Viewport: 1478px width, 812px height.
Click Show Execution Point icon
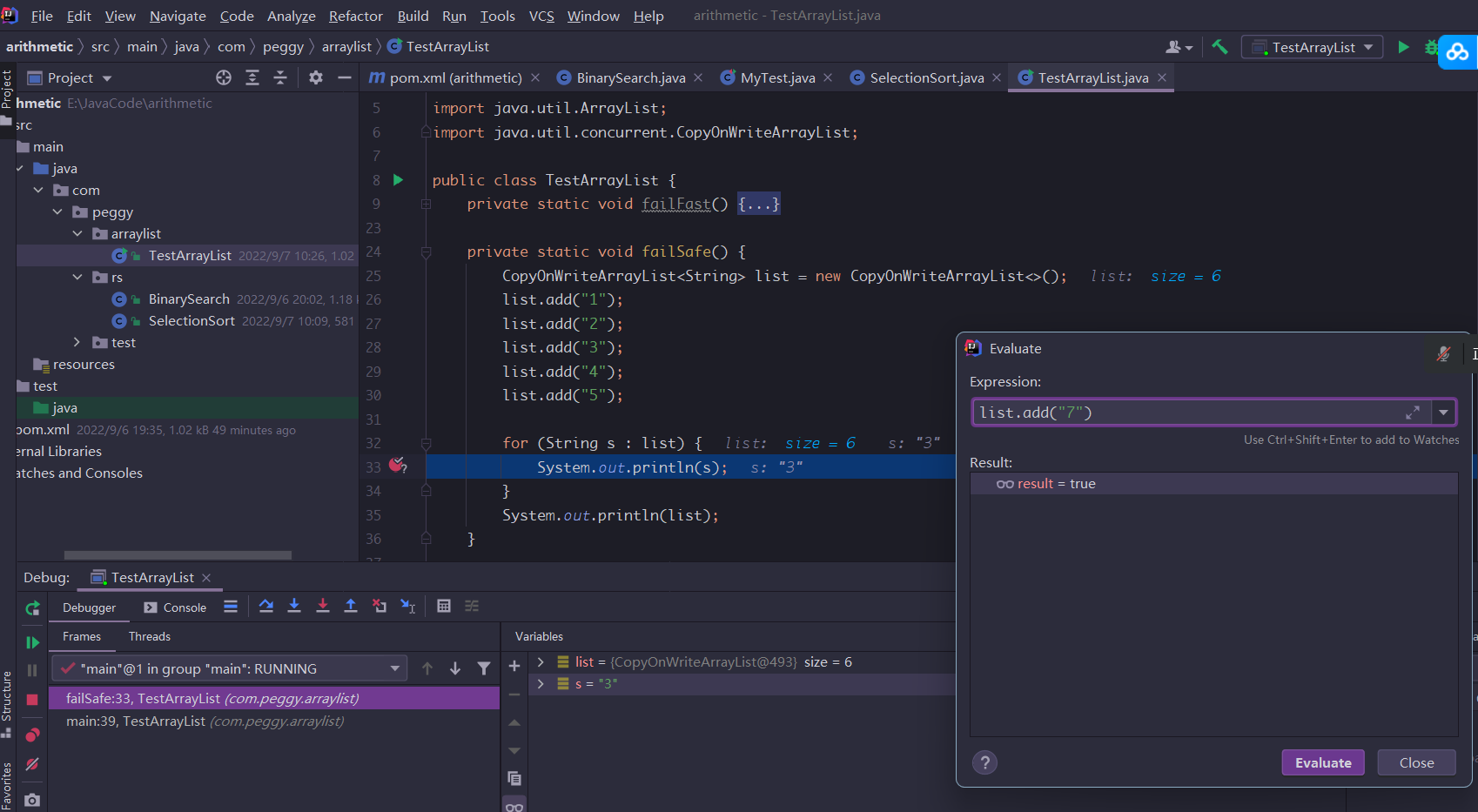tap(231, 607)
